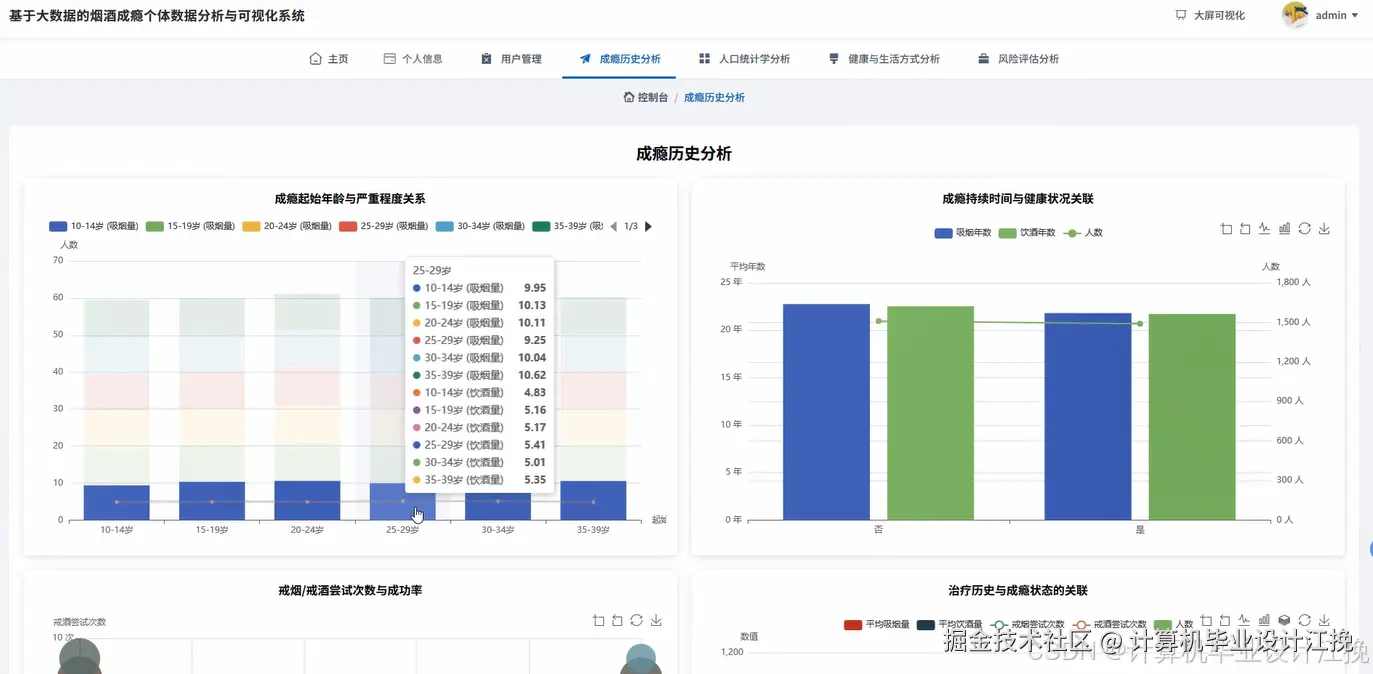Viewport: 1373px width, 674px height.
Task: Open 风险评估分析 tab
Action: point(1018,59)
